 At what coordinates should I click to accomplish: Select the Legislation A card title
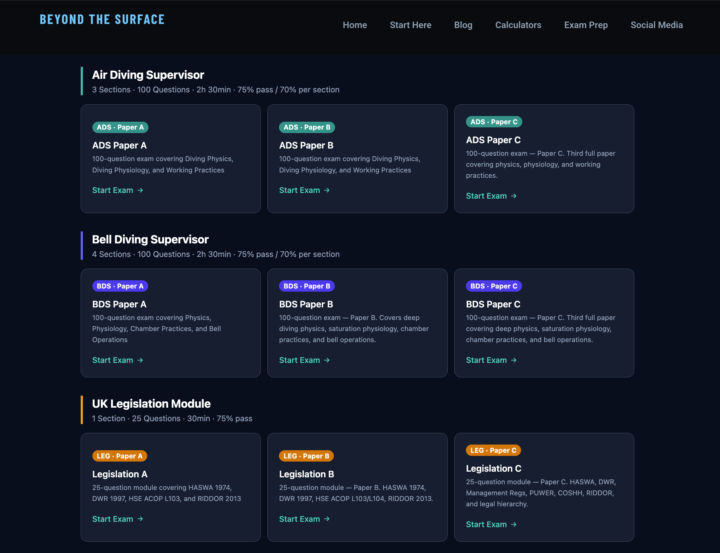[x=120, y=474]
